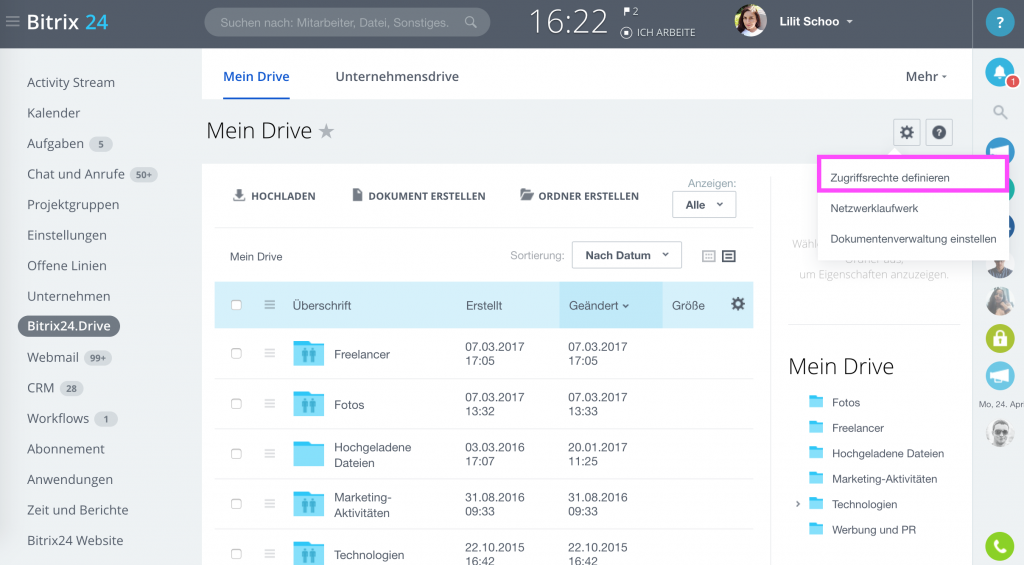Select the Mein Drive tab
The image size is (1024, 565).
256,76
